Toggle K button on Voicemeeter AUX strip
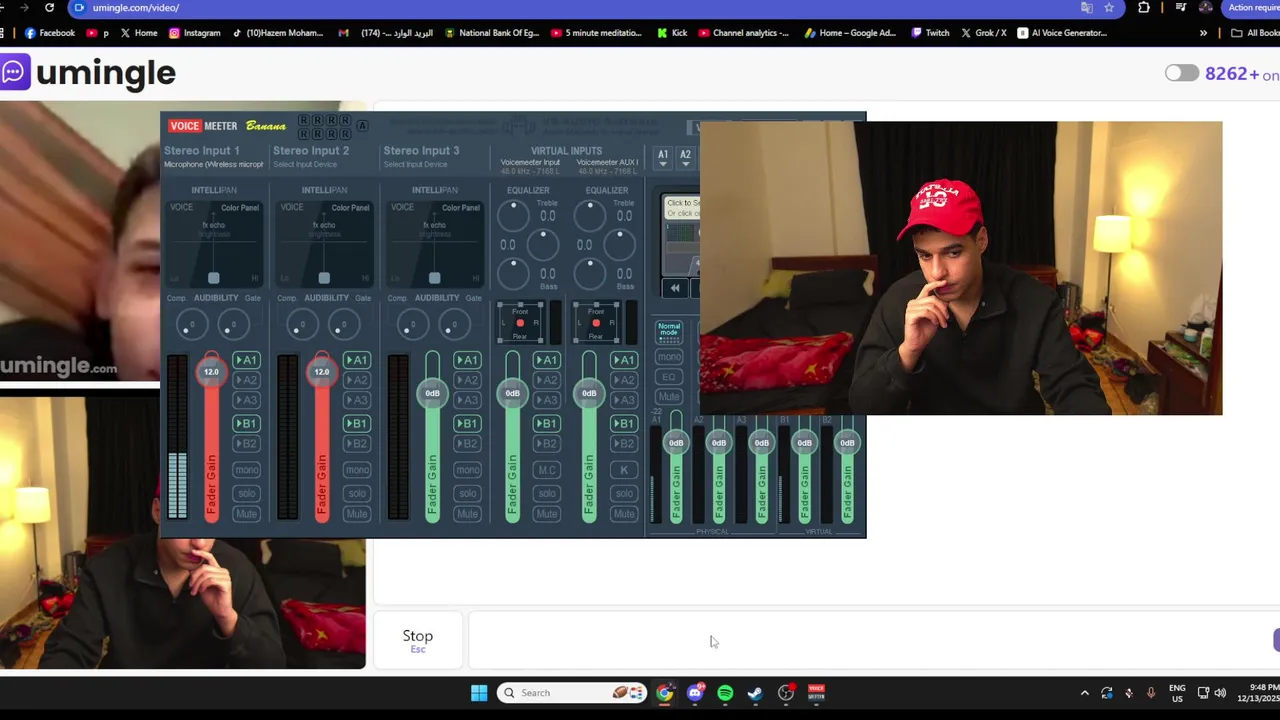 tap(623, 470)
